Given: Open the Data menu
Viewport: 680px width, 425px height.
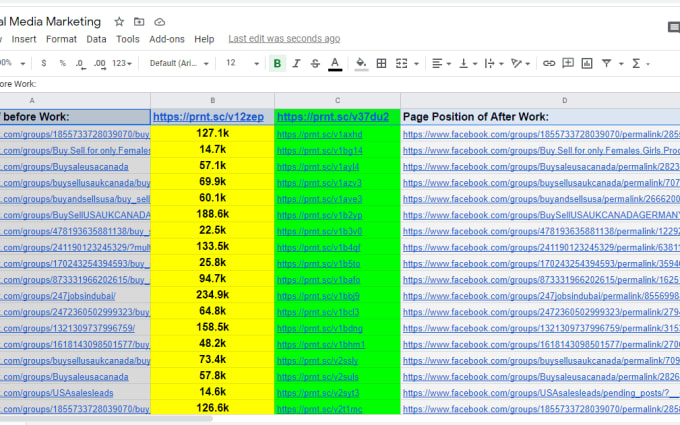Looking at the screenshot, I should click(96, 39).
